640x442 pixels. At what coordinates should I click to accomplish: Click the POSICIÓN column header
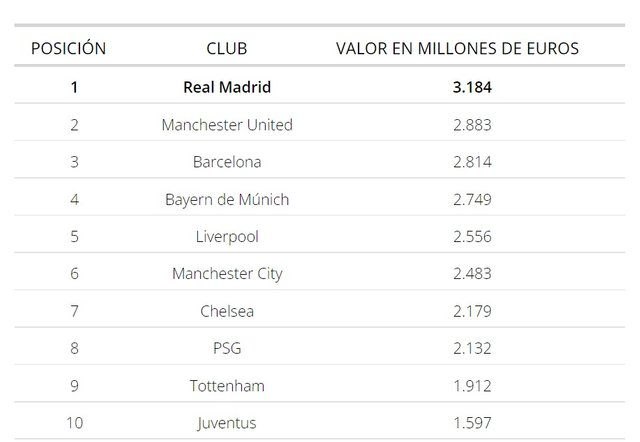click(69, 48)
